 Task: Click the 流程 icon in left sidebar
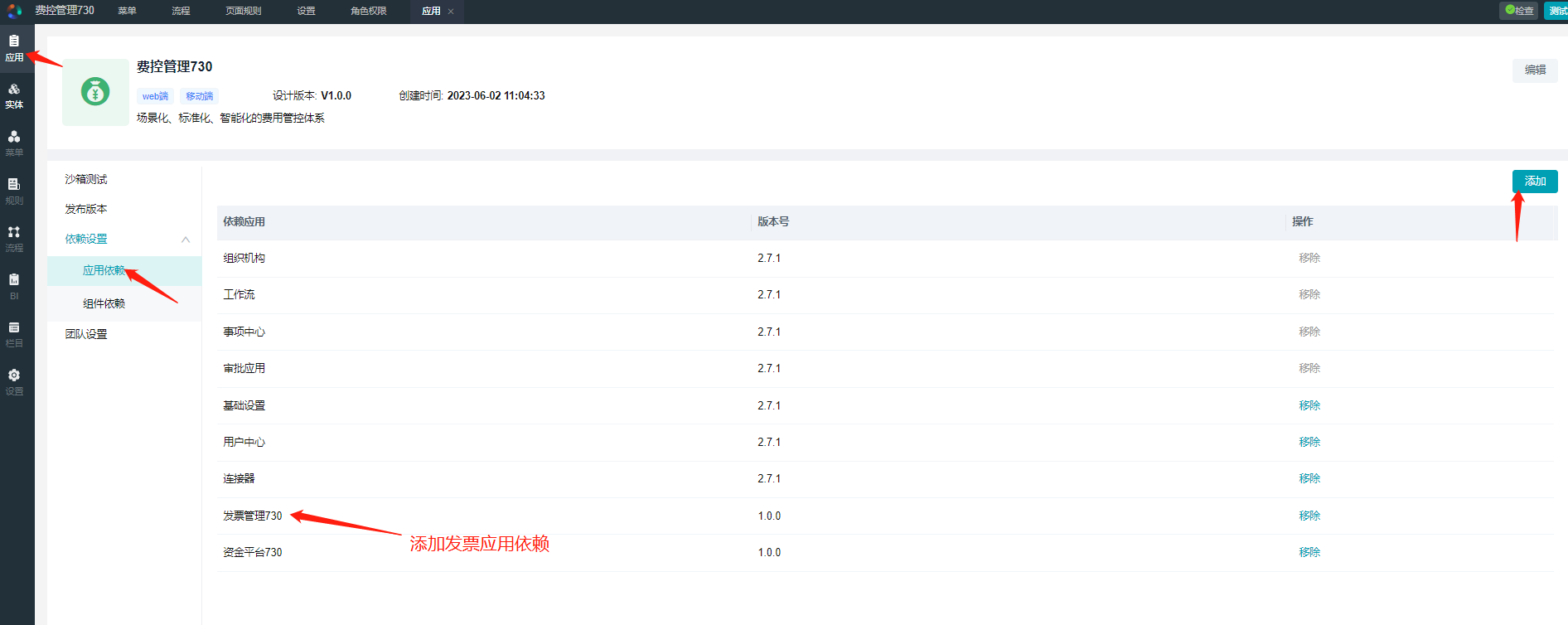pos(14,232)
